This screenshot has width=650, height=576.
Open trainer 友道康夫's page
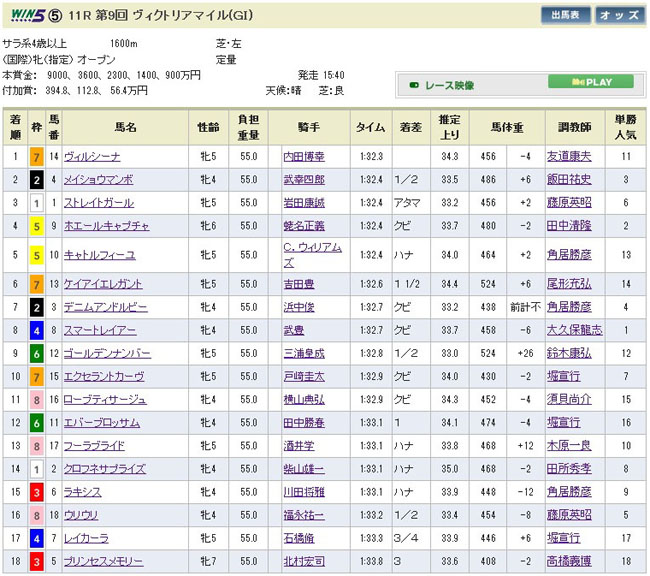(570, 157)
